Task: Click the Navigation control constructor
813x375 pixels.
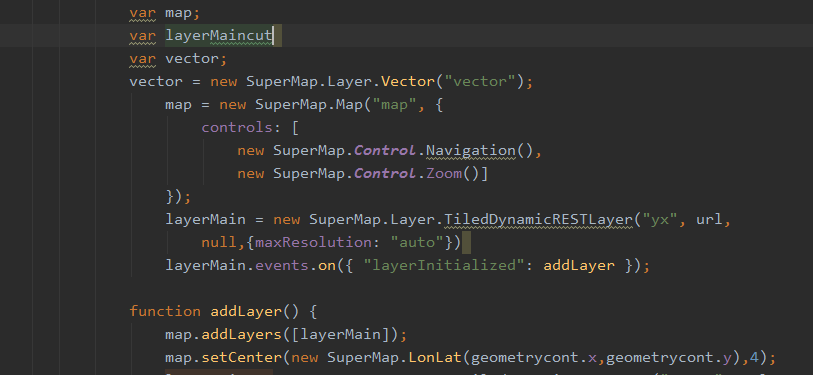Action: (x=471, y=151)
